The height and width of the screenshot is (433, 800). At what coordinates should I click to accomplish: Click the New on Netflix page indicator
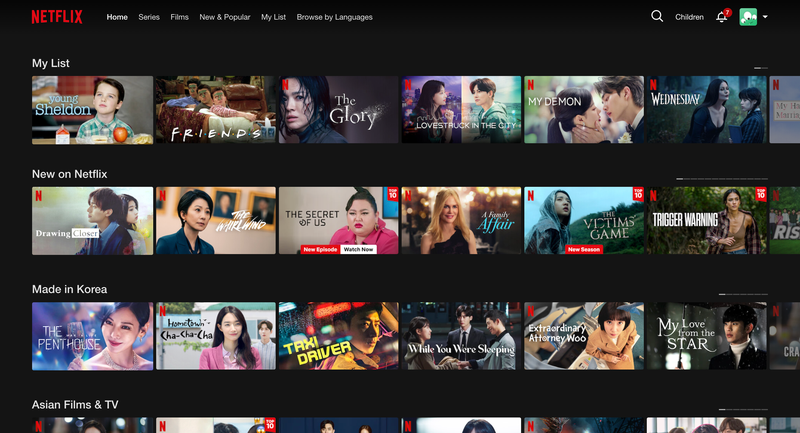tap(722, 179)
